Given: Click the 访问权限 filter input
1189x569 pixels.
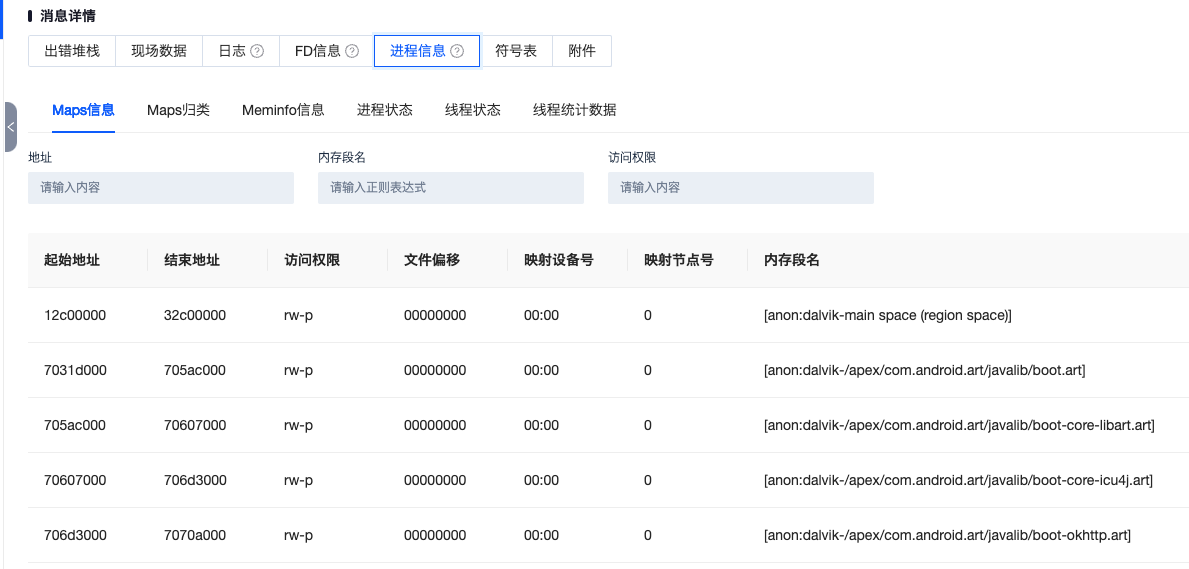Looking at the screenshot, I should coord(741,188).
